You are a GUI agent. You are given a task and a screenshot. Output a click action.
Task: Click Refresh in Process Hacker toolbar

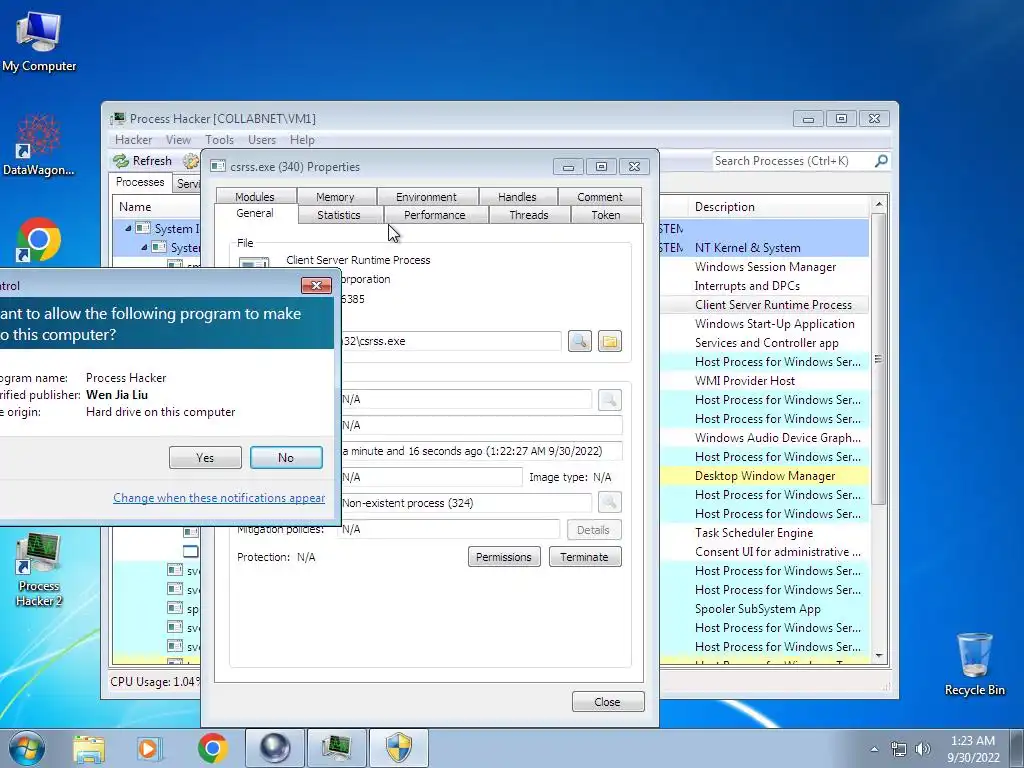click(142, 161)
